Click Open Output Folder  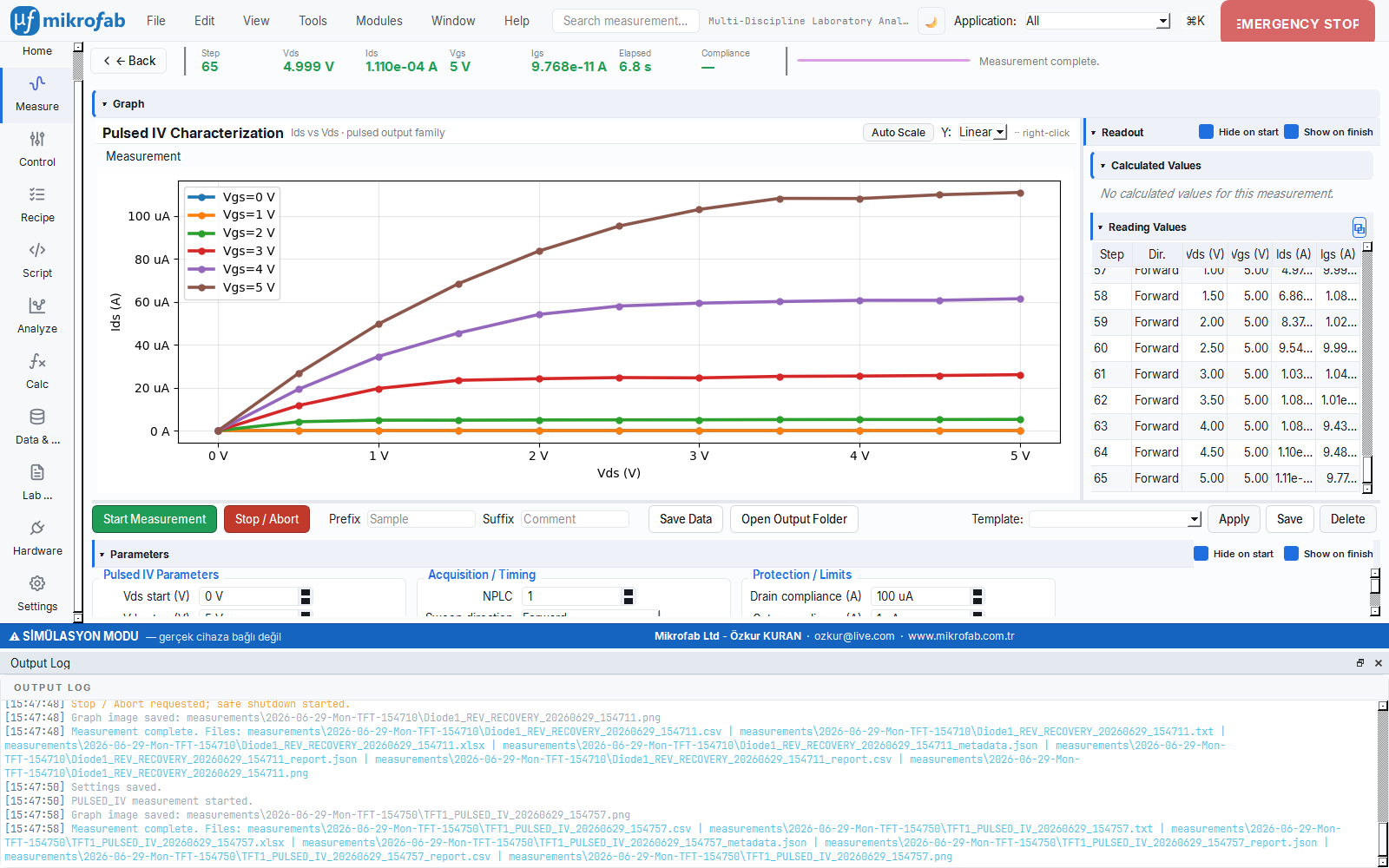click(794, 519)
